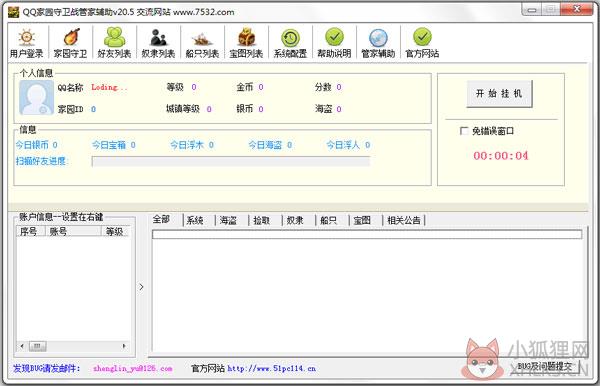Open 帮助说明 help icon

334,43
